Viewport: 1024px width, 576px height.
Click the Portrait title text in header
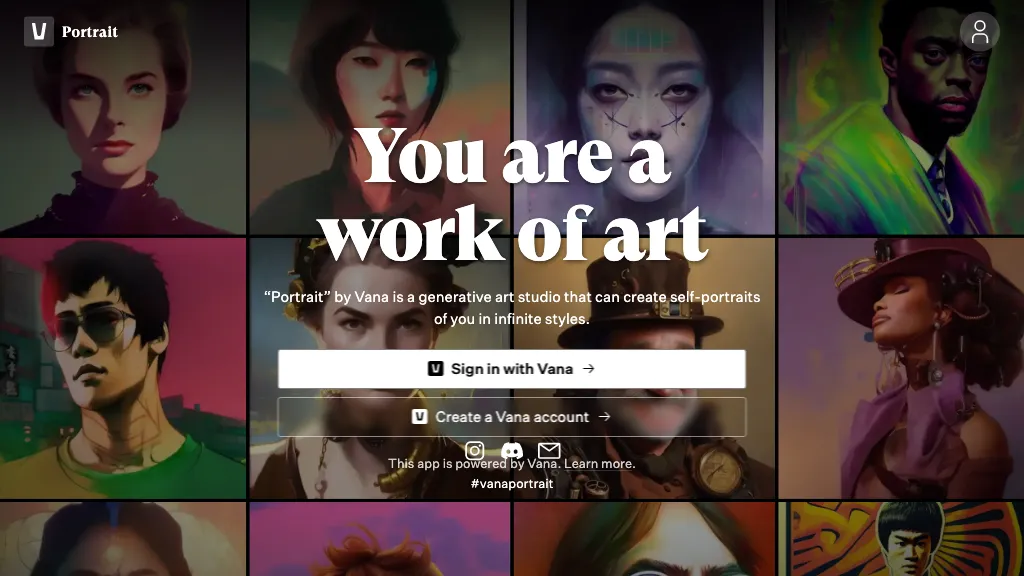click(x=90, y=32)
